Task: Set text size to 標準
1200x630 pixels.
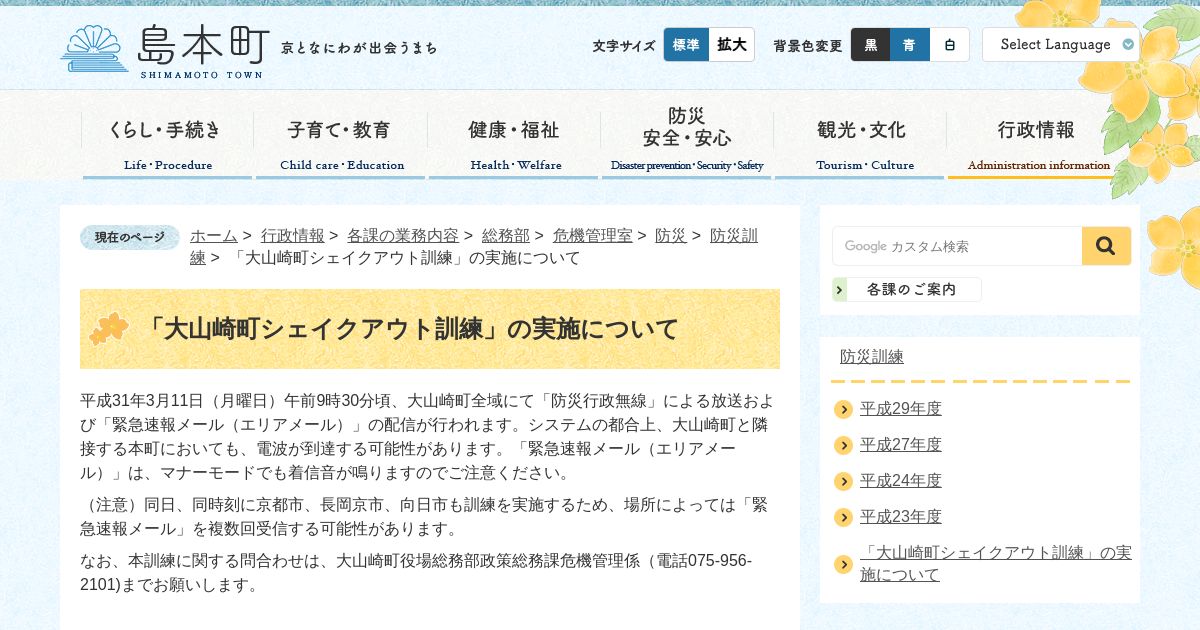Action: tap(686, 45)
